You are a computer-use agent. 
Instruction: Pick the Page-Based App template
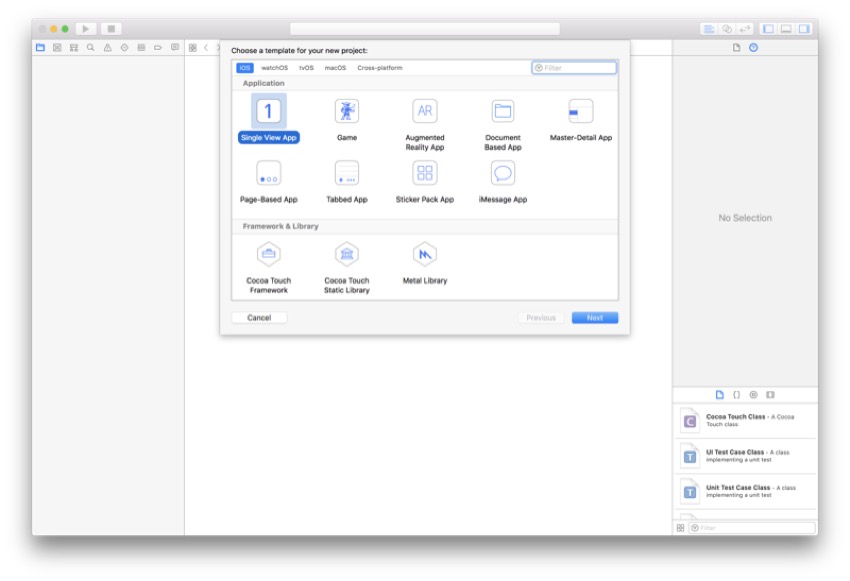tap(269, 182)
